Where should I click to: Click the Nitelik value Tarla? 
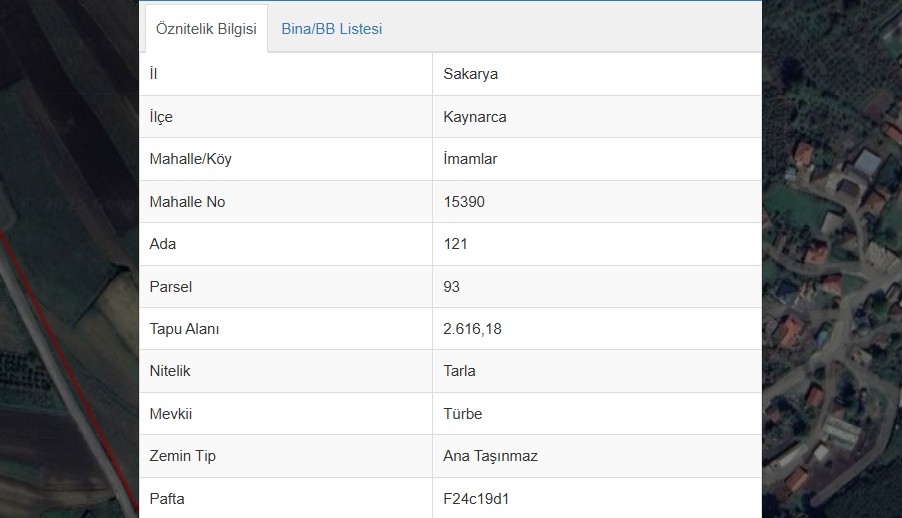point(459,371)
